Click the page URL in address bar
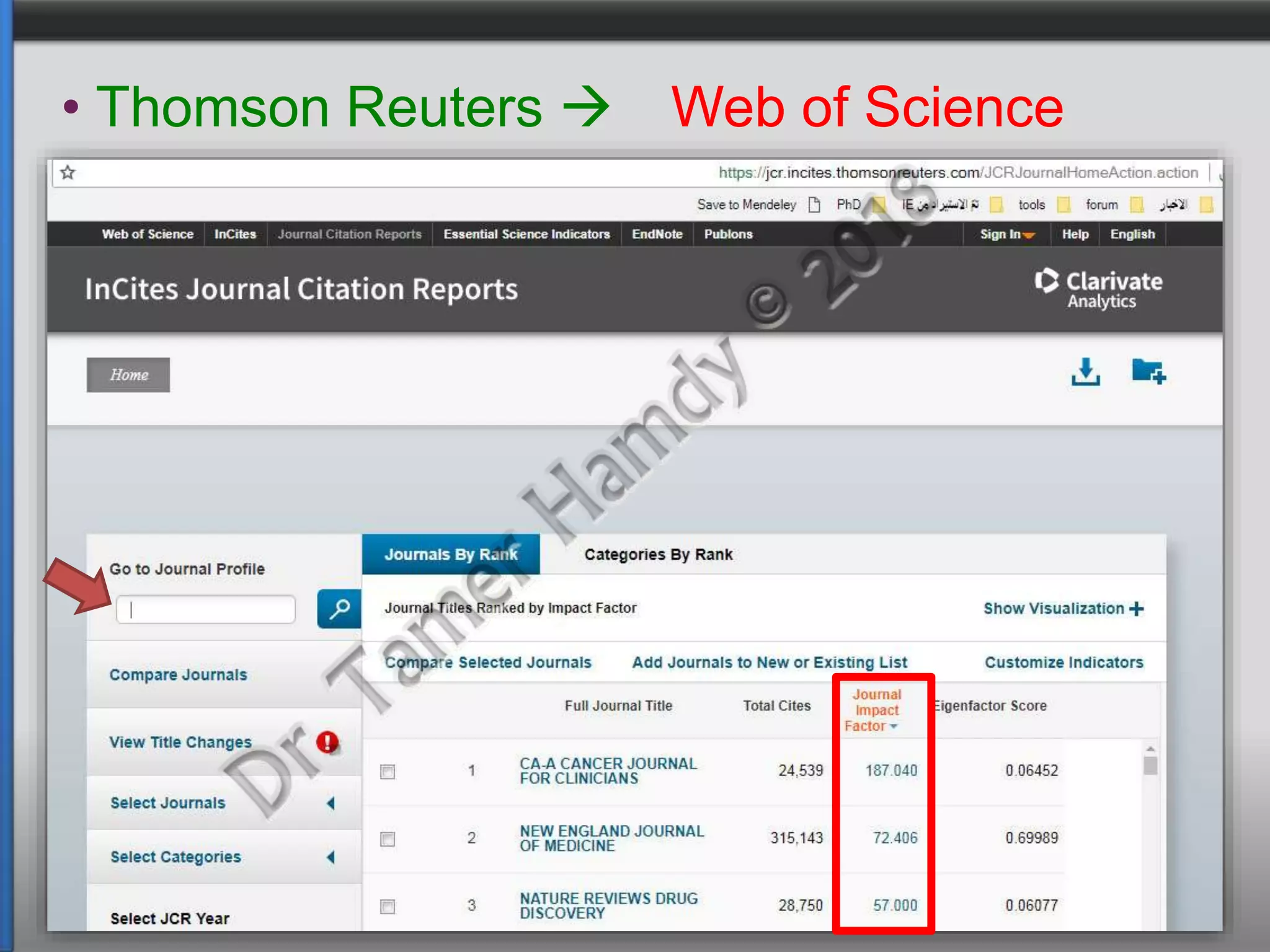The width and height of the screenshot is (1270, 952). click(958, 172)
